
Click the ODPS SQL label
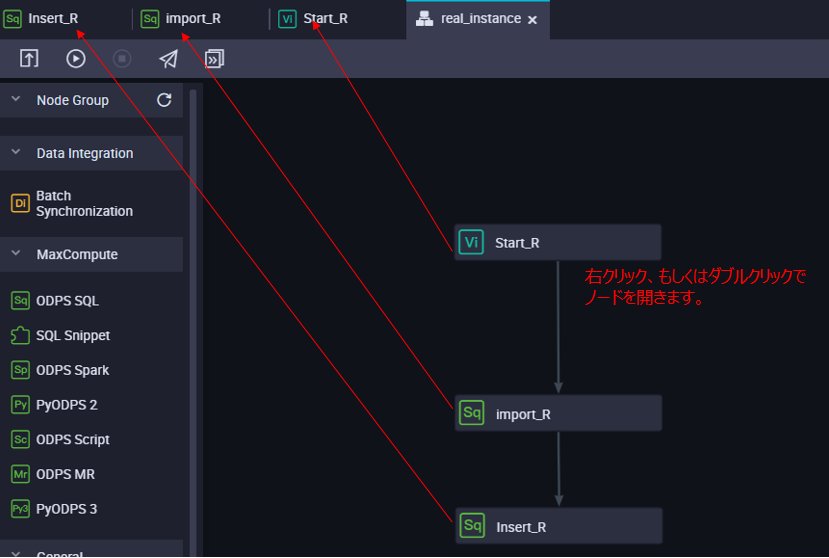(x=67, y=300)
